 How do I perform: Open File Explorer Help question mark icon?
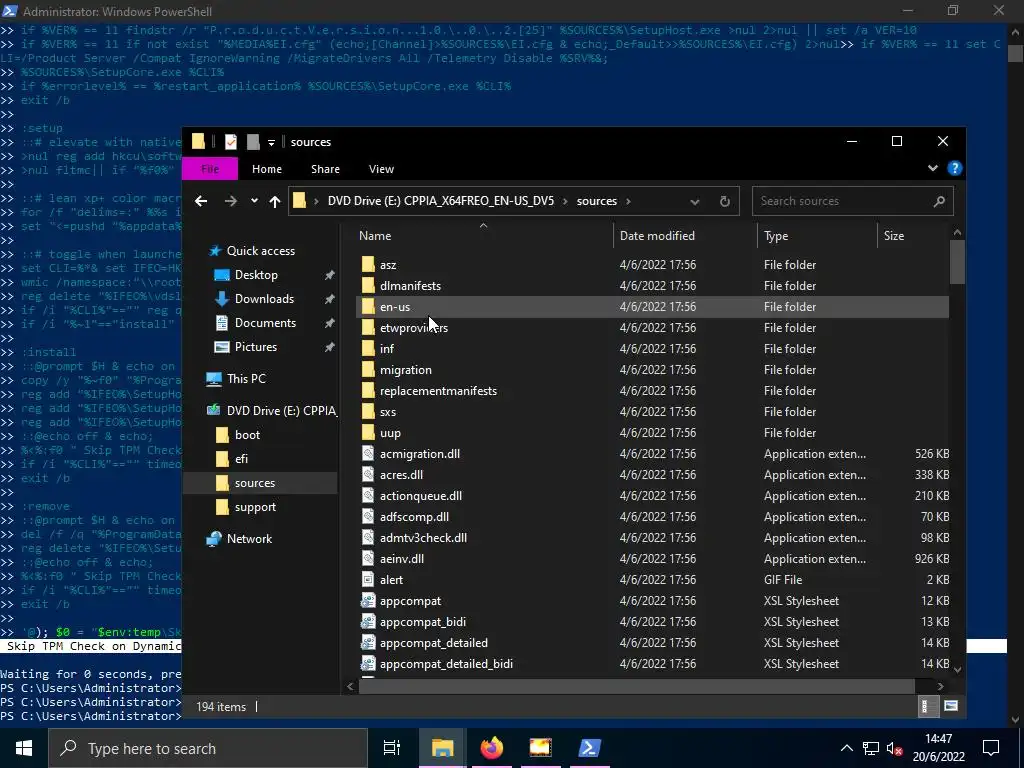[x=955, y=168]
